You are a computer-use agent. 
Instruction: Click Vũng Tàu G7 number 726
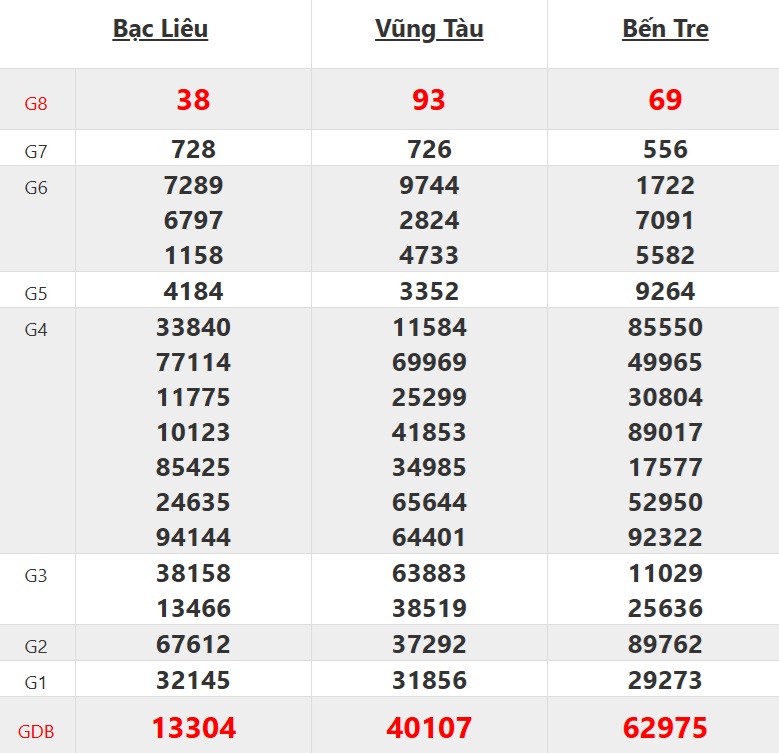pyautogui.click(x=429, y=150)
